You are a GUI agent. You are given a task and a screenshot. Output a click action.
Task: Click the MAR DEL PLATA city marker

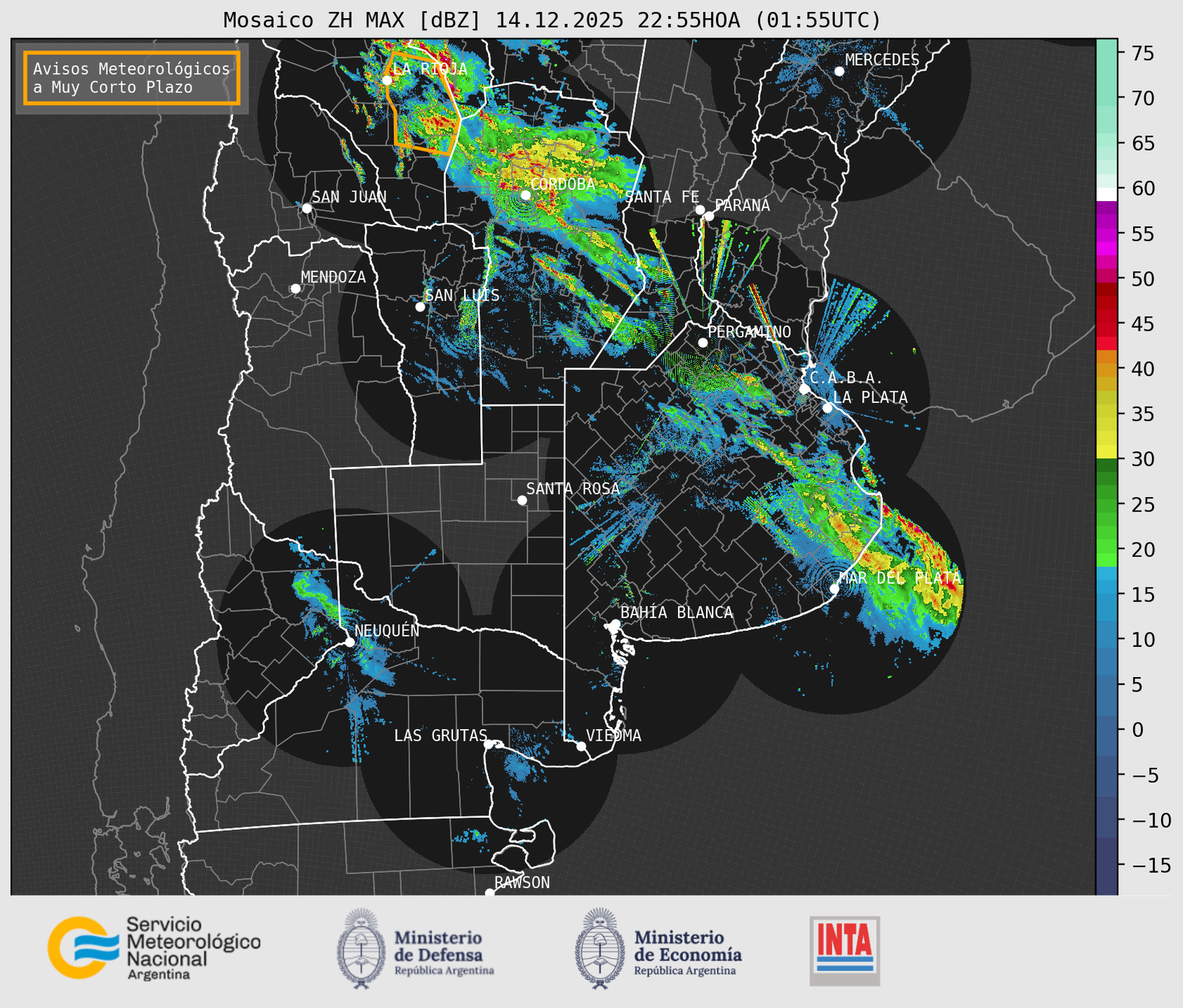pyautogui.click(x=834, y=589)
